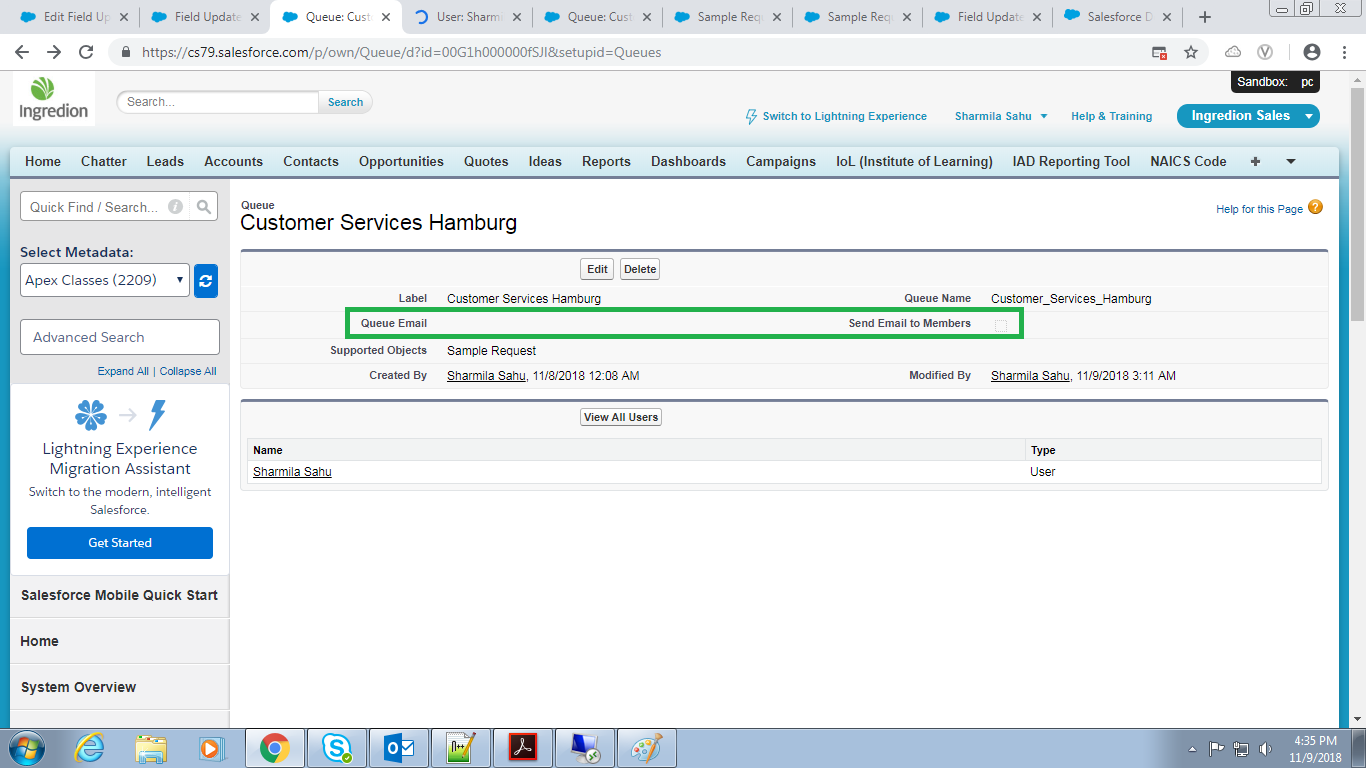Viewport: 1366px width, 768px height.
Task: Open the Chrome profile avatar
Action: pyautogui.click(x=1312, y=52)
